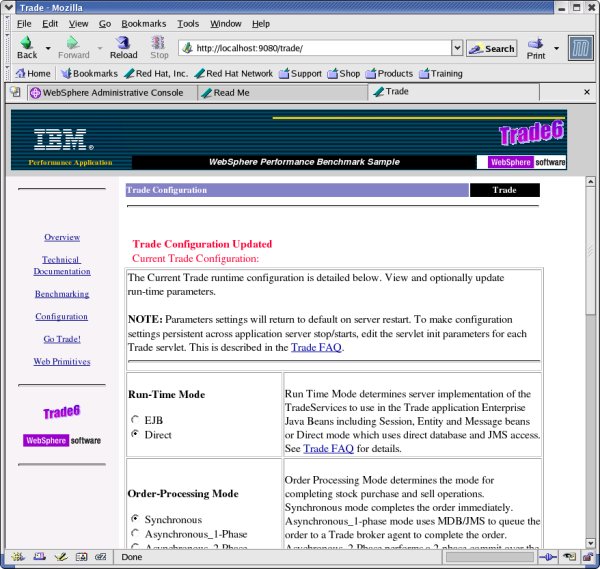The width and height of the screenshot is (600, 569).
Task: Expand the Back button history dropdown
Action: 47,48
